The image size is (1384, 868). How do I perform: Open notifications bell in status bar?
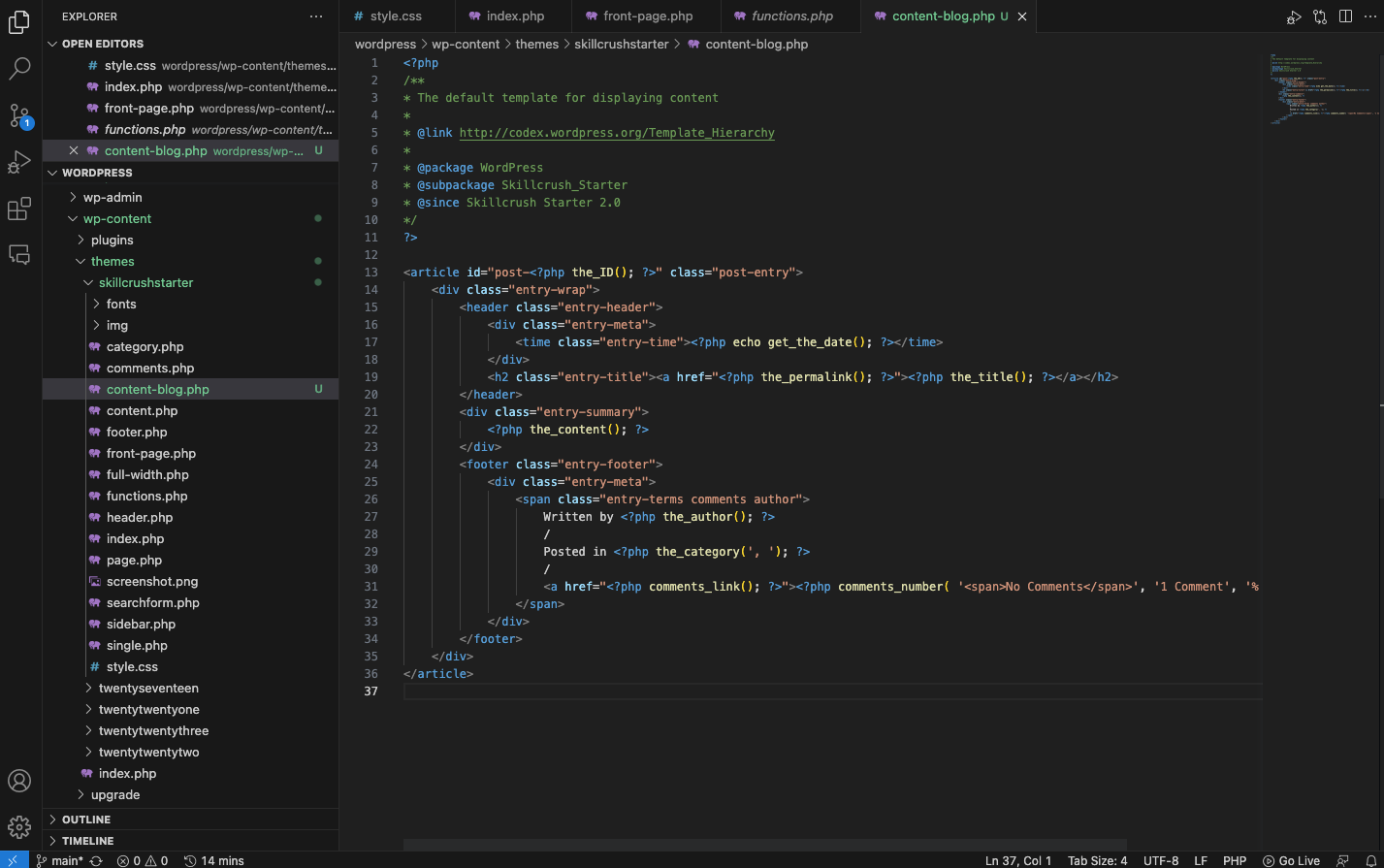[x=1370, y=860]
